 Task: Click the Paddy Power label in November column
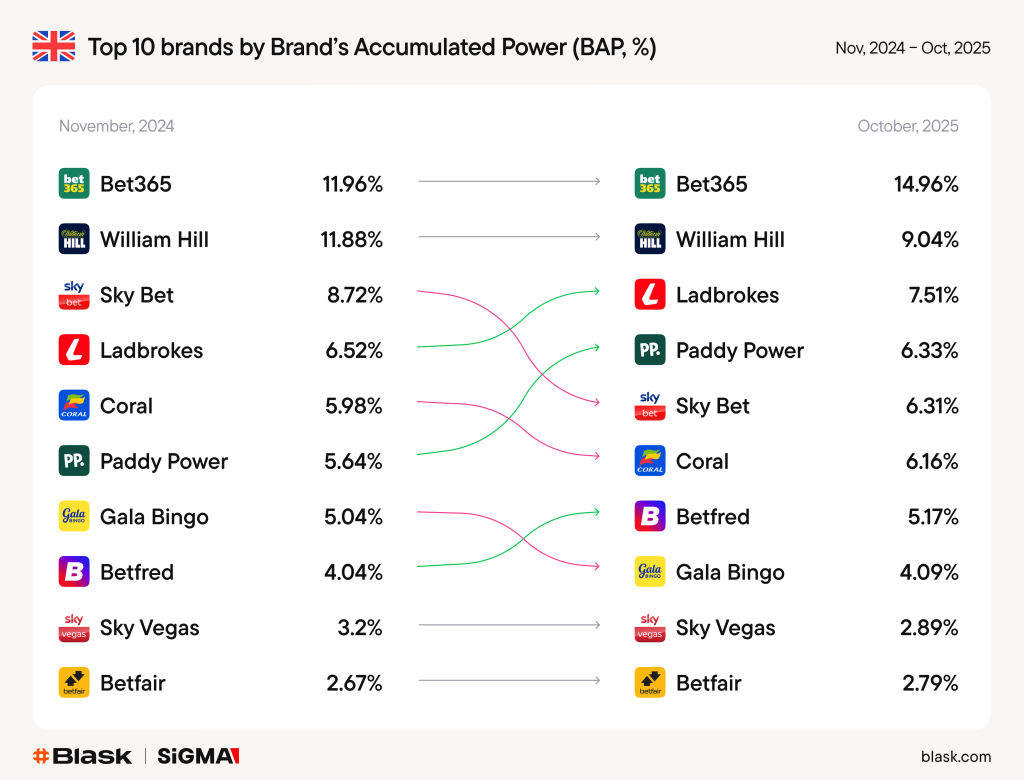click(x=164, y=462)
